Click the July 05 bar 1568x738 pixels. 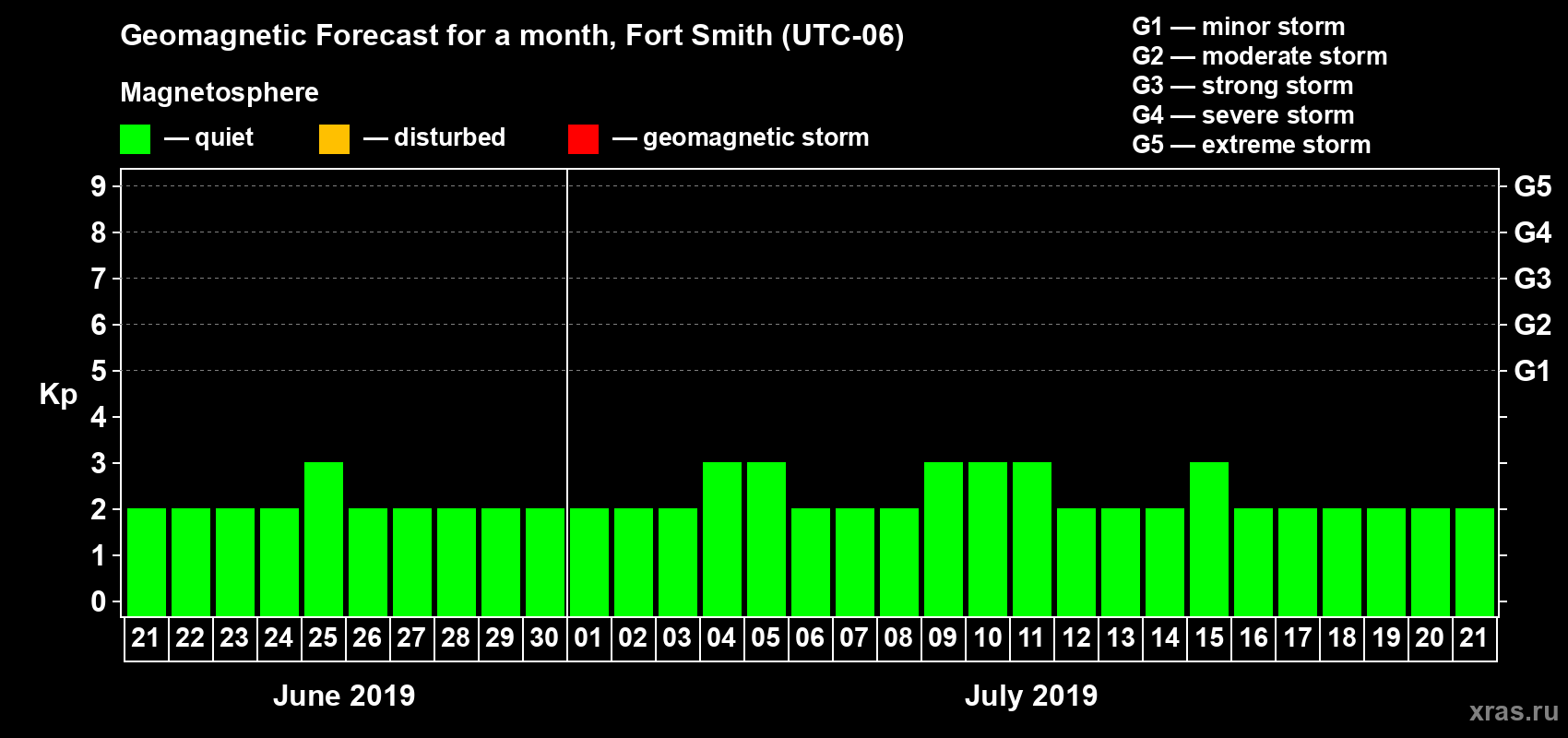point(766,539)
